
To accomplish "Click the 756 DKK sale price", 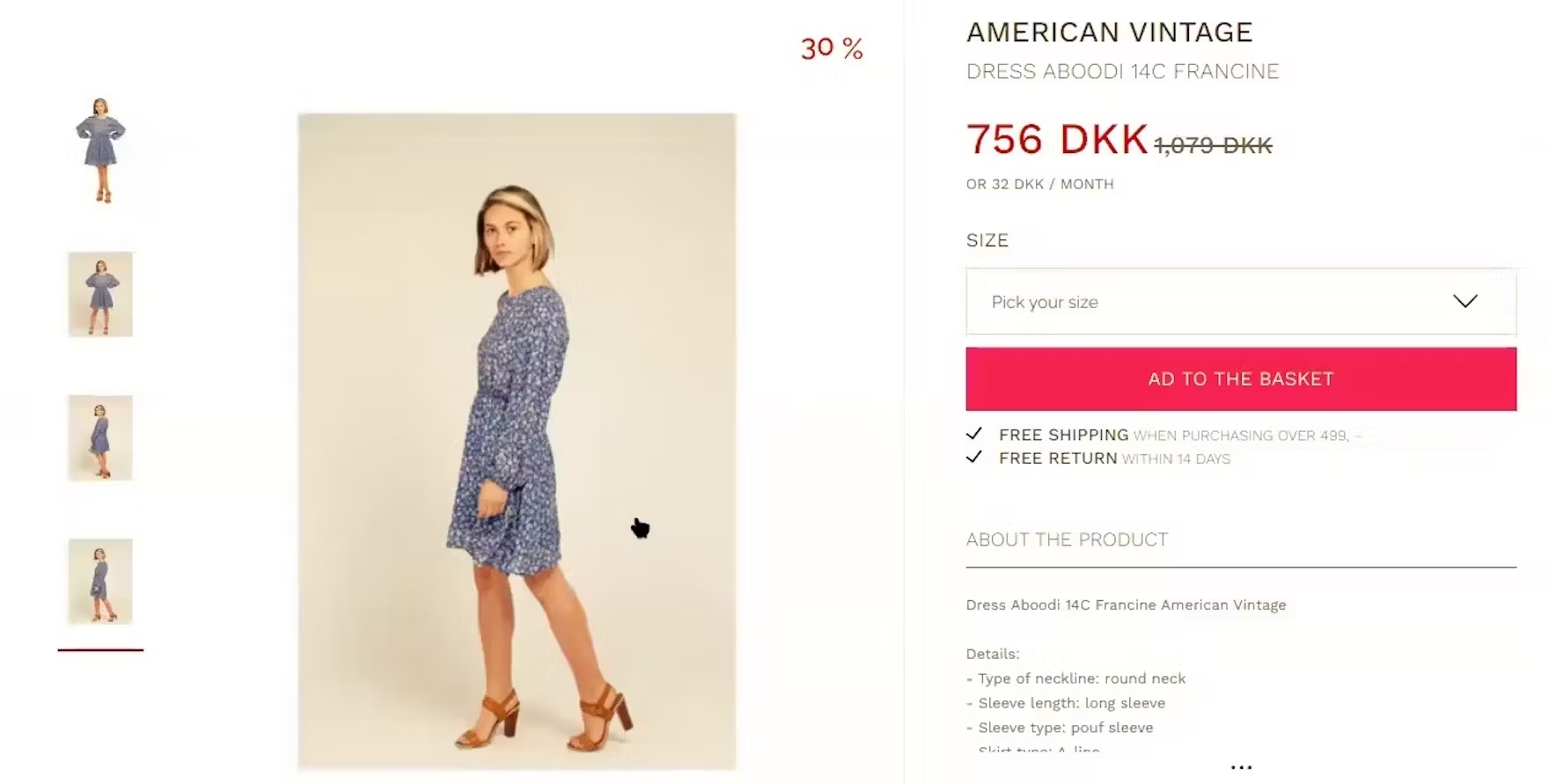I will click(1057, 140).
